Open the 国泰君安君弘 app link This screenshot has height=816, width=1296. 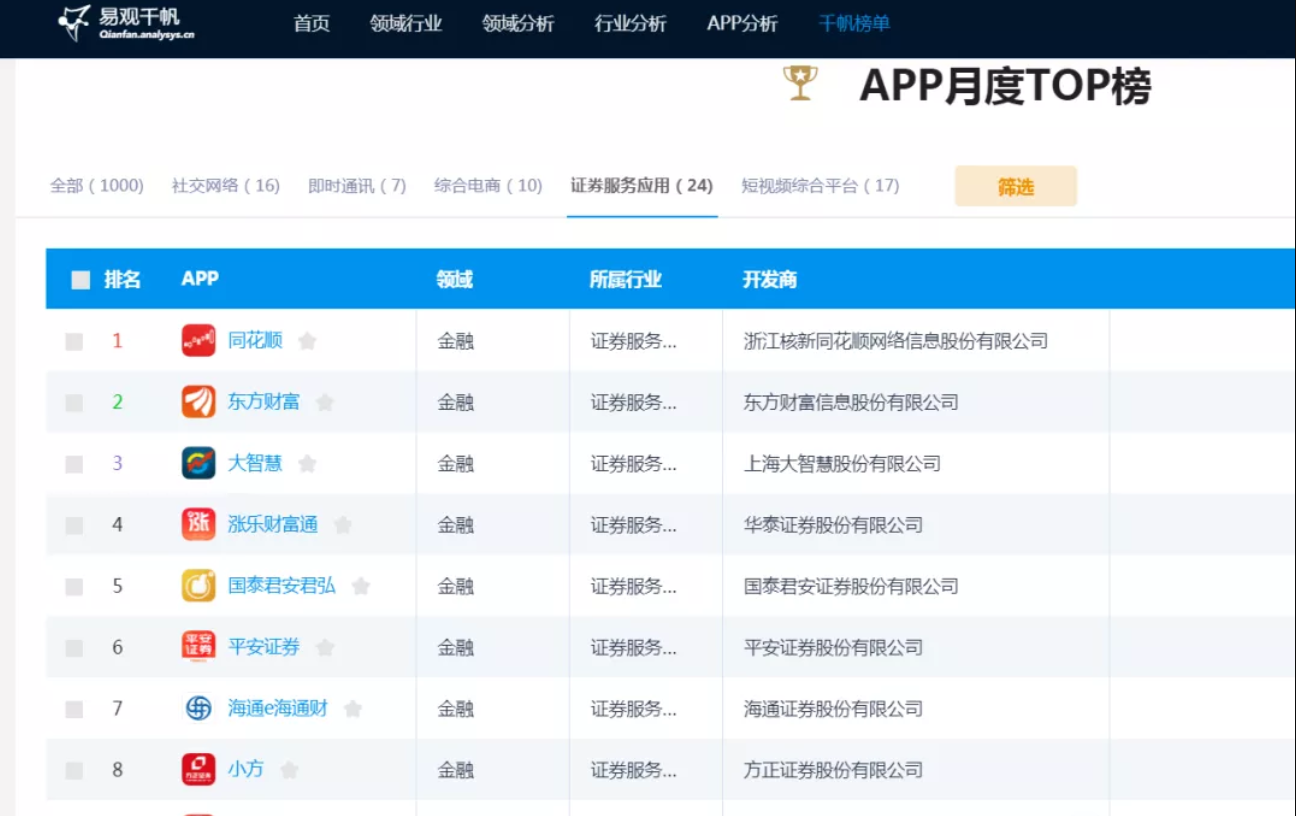pos(282,585)
